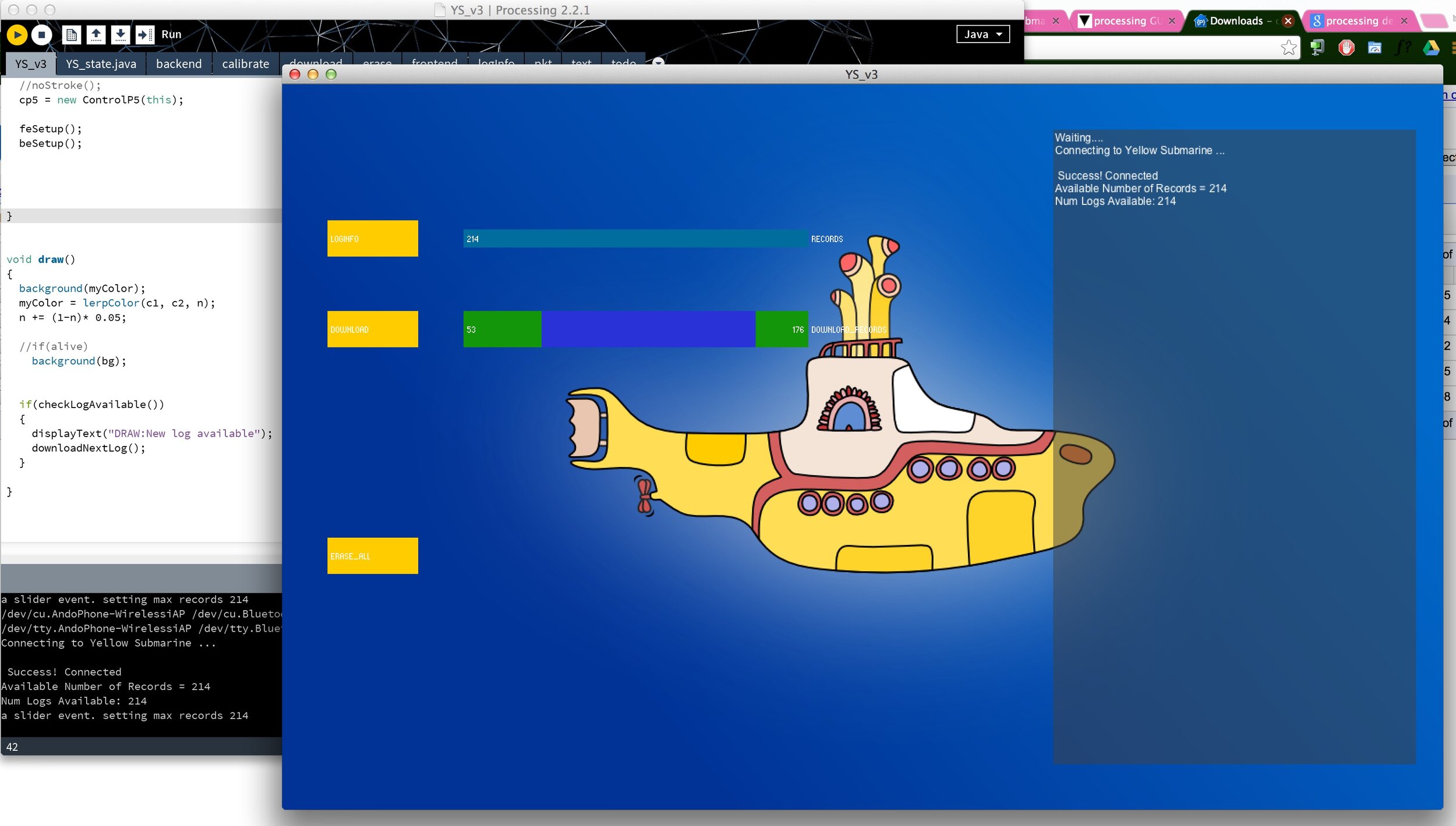Close the 'processing de' browser tab
Image resolution: width=1456 pixels, height=826 pixels.
point(1404,21)
